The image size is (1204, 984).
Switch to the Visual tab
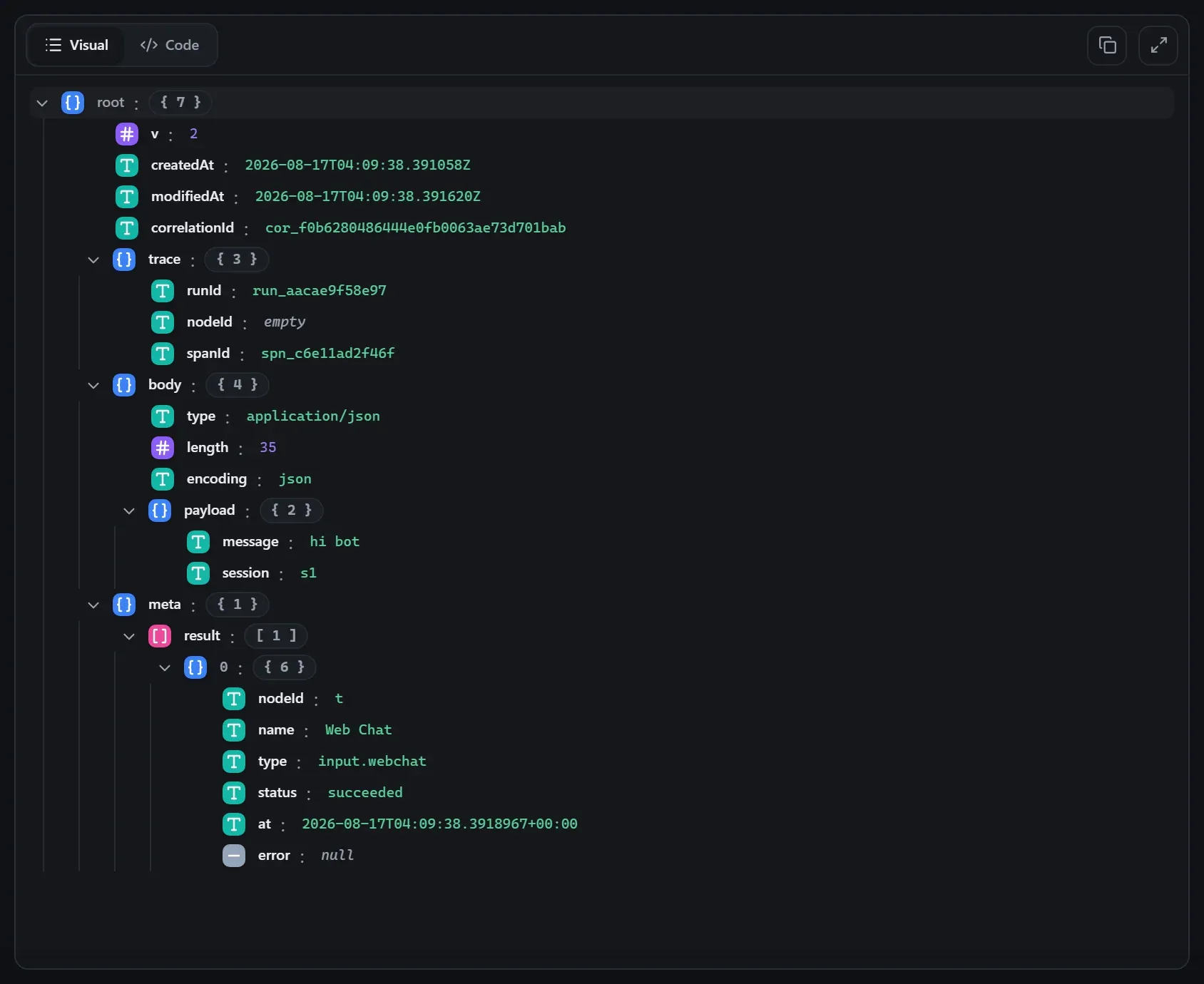coord(76,45)
